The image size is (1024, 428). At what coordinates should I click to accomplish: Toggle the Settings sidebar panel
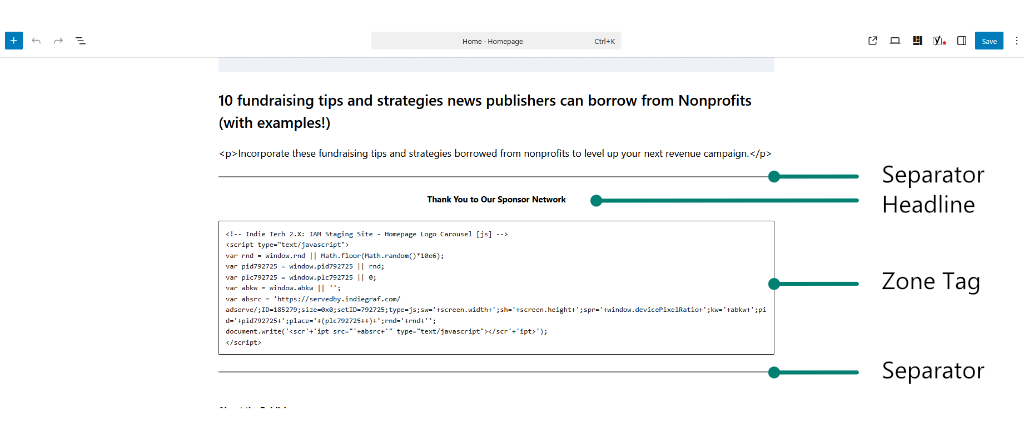961,41
